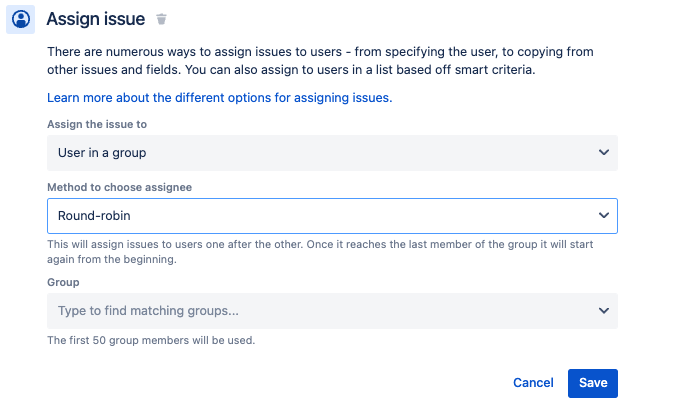676x418 pixels.
Task: Click the 'Assign the issue to' label
Action: 97,124
